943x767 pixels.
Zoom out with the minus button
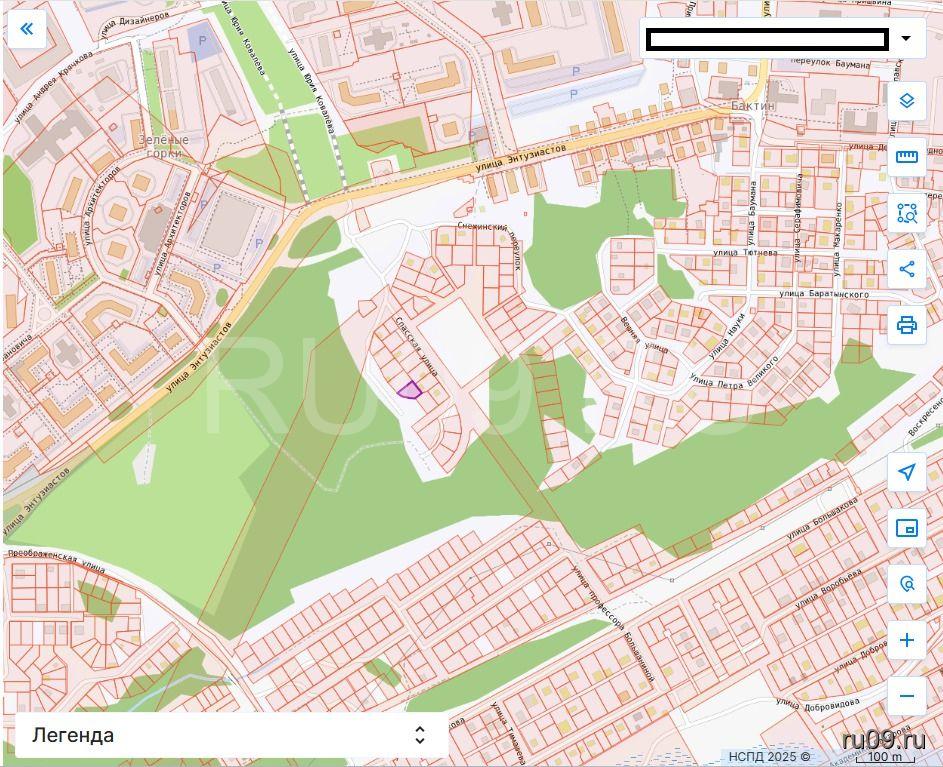point(906,696)
